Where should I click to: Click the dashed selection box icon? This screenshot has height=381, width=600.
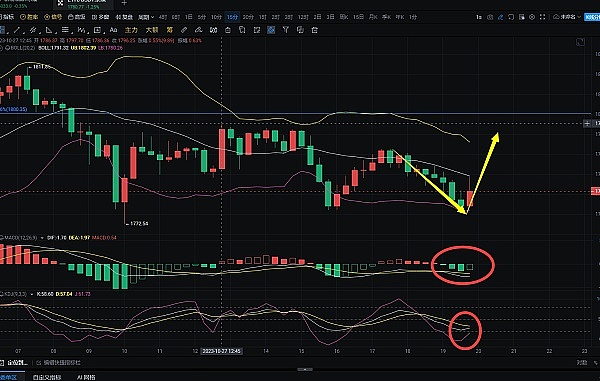pos(257,30)
